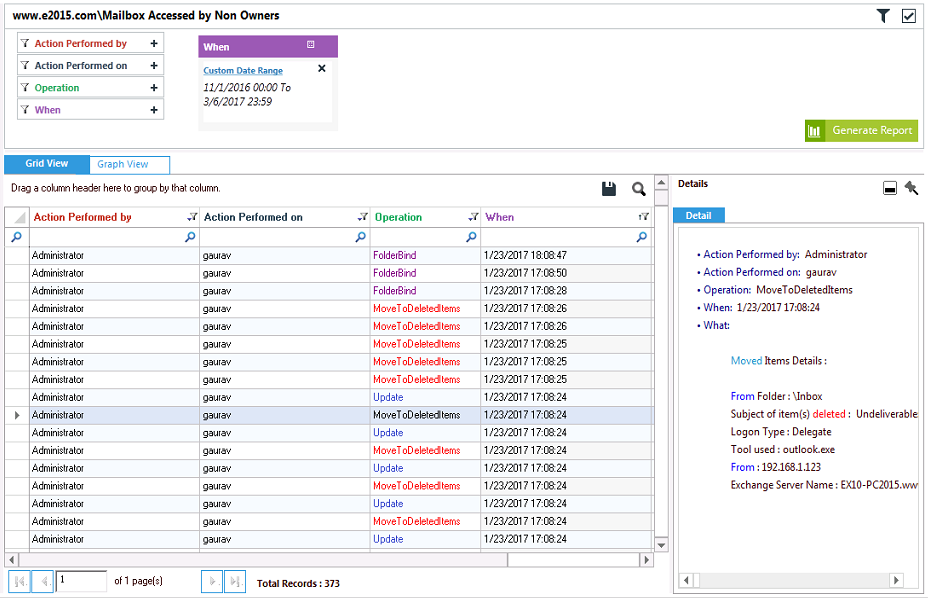Go to the next page
The height and width of the screenshot is (605, 929).
[212, 582]
